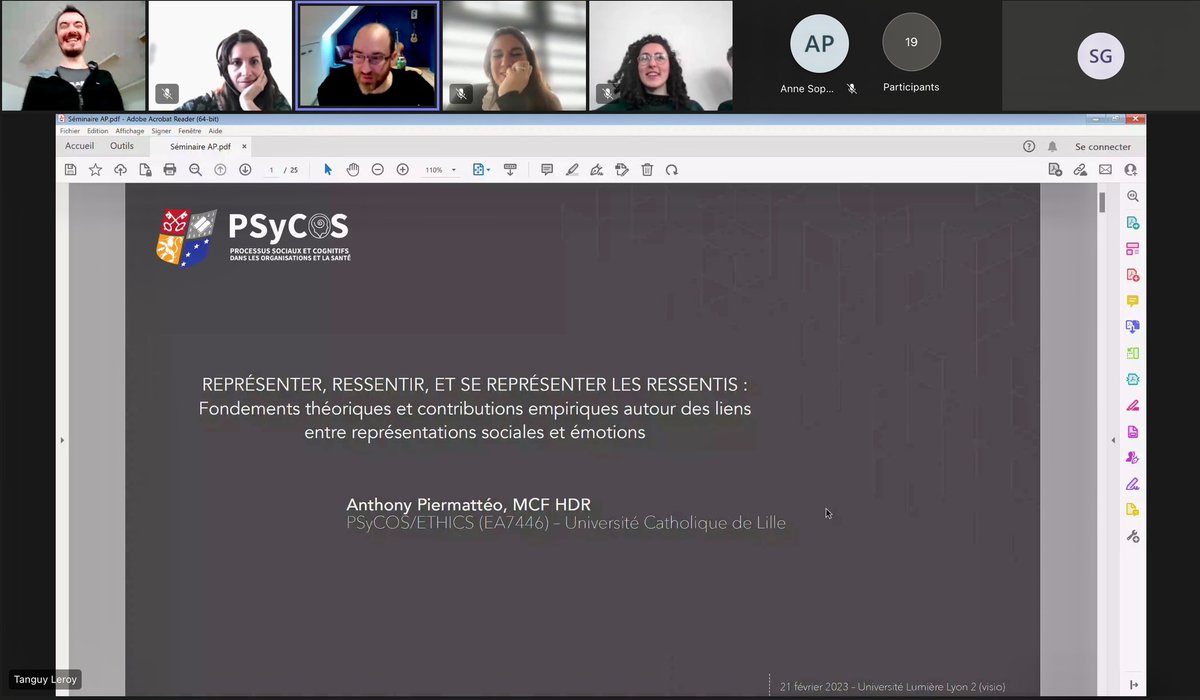Screen dimensions: 1200x700
Task: Select the arrow selection tool
Action: click(328, 170)
